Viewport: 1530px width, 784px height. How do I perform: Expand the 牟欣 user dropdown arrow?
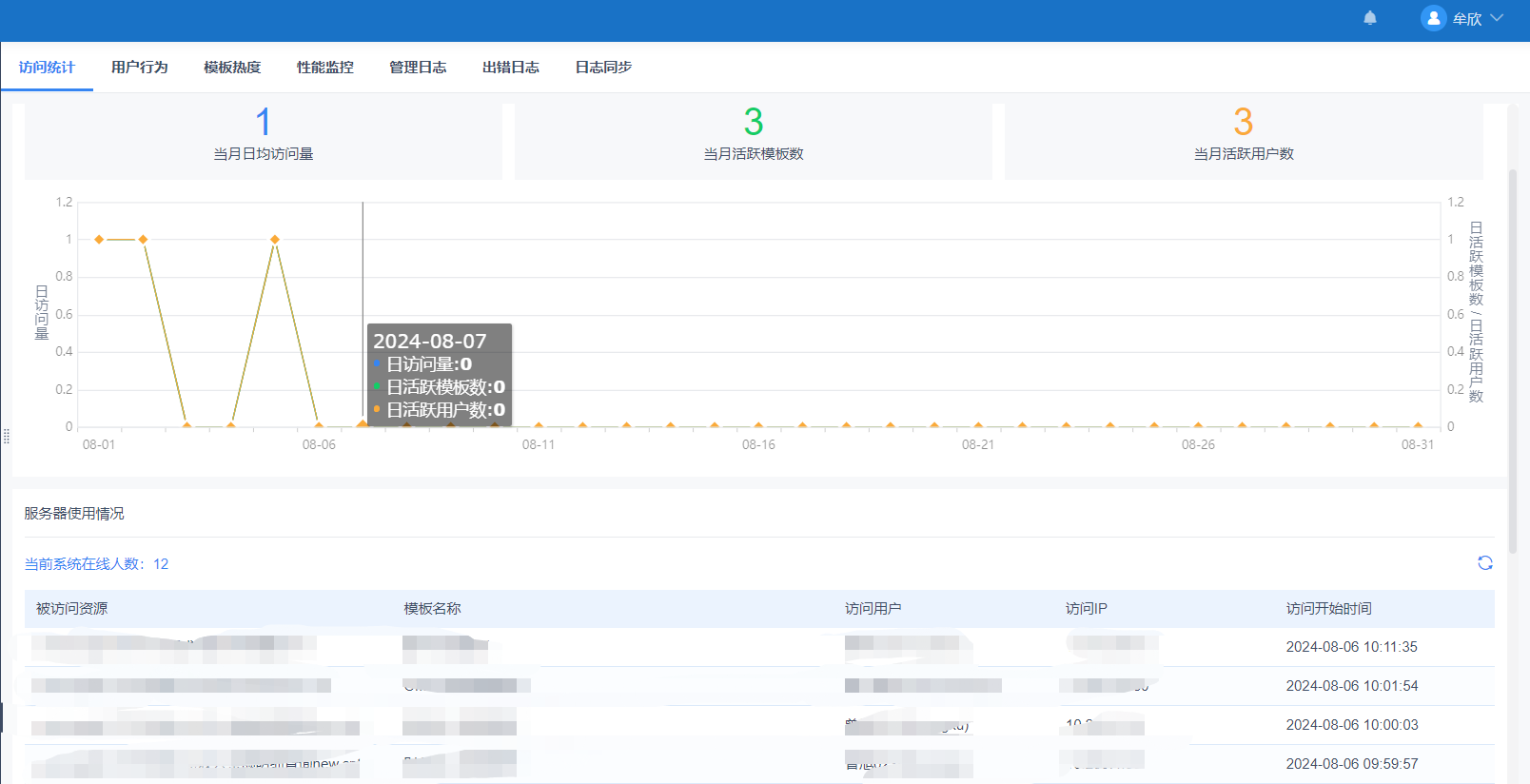coord(1497,18)
